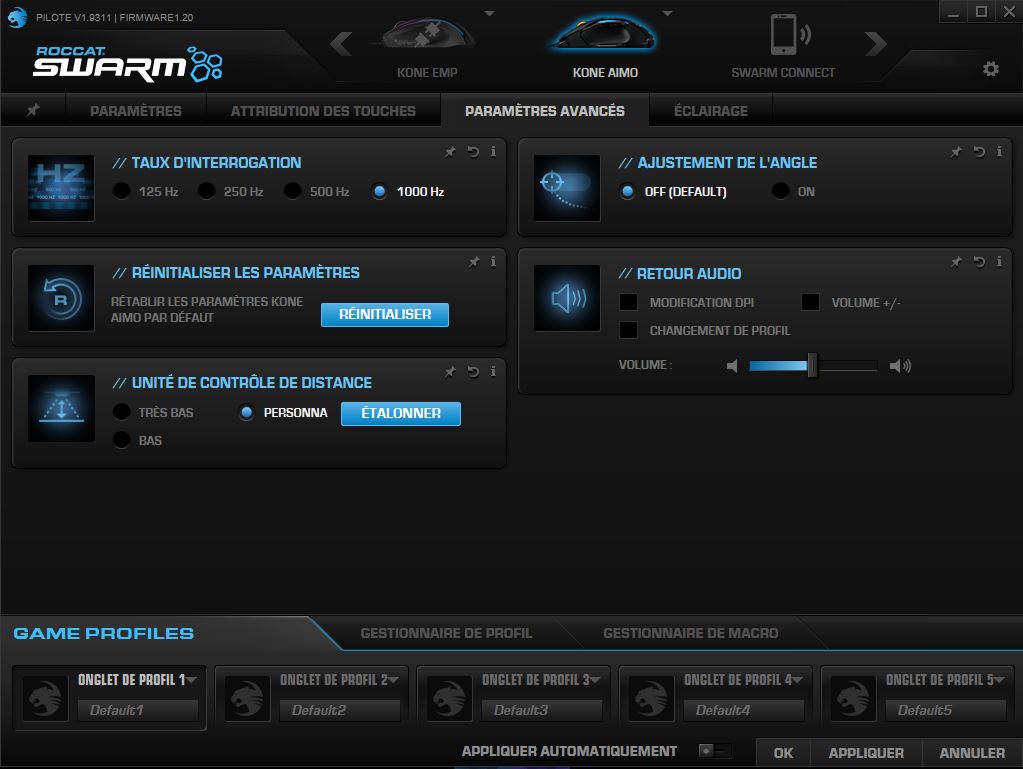Select 500 Hz polling rate
Screen dimensions: 1023x769
pos(292,191)
